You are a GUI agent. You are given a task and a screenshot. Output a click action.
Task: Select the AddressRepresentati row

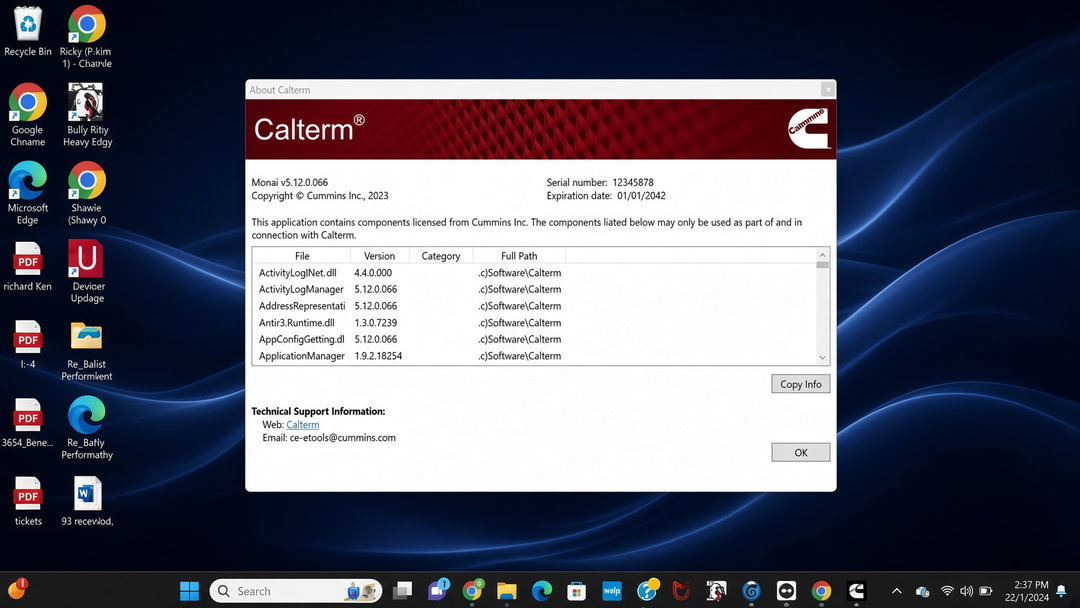pyautogui.click(x=534, y=306)
